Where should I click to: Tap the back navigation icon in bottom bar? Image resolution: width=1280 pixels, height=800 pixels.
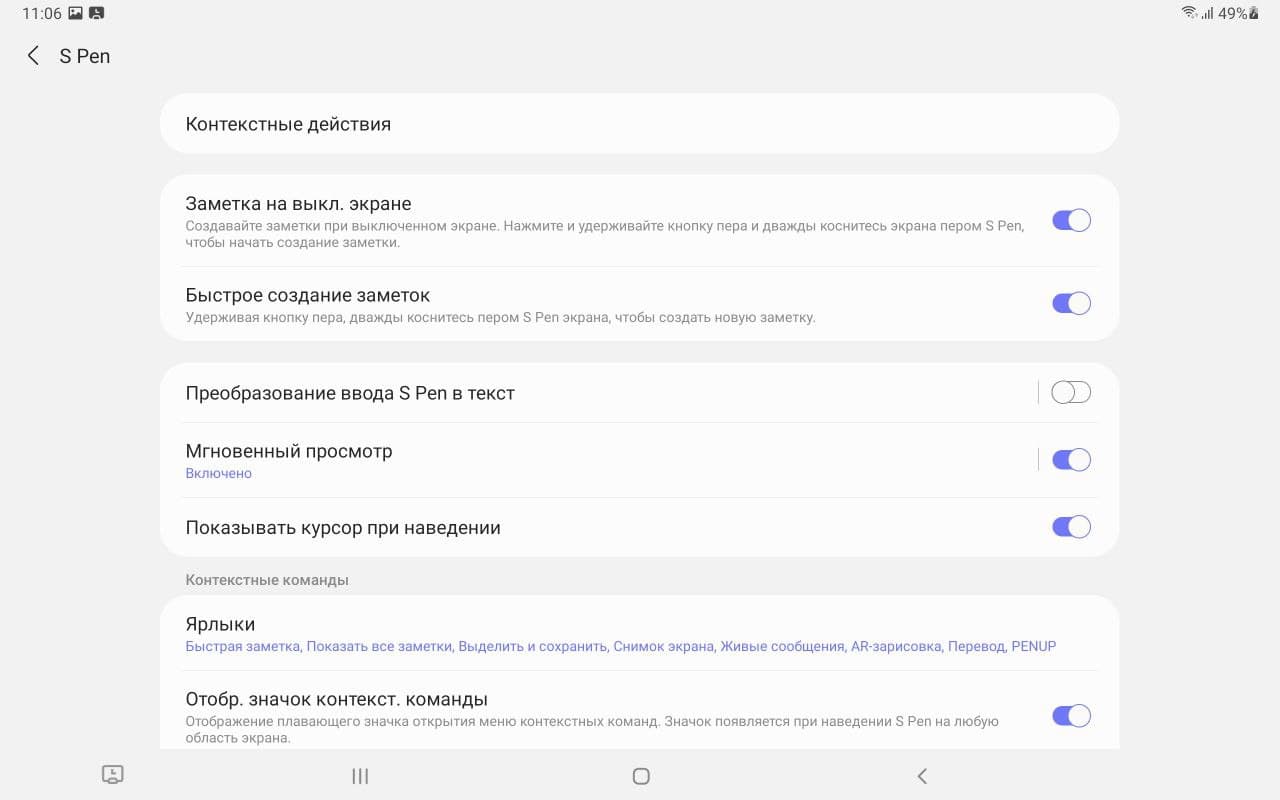pos(922,776)
